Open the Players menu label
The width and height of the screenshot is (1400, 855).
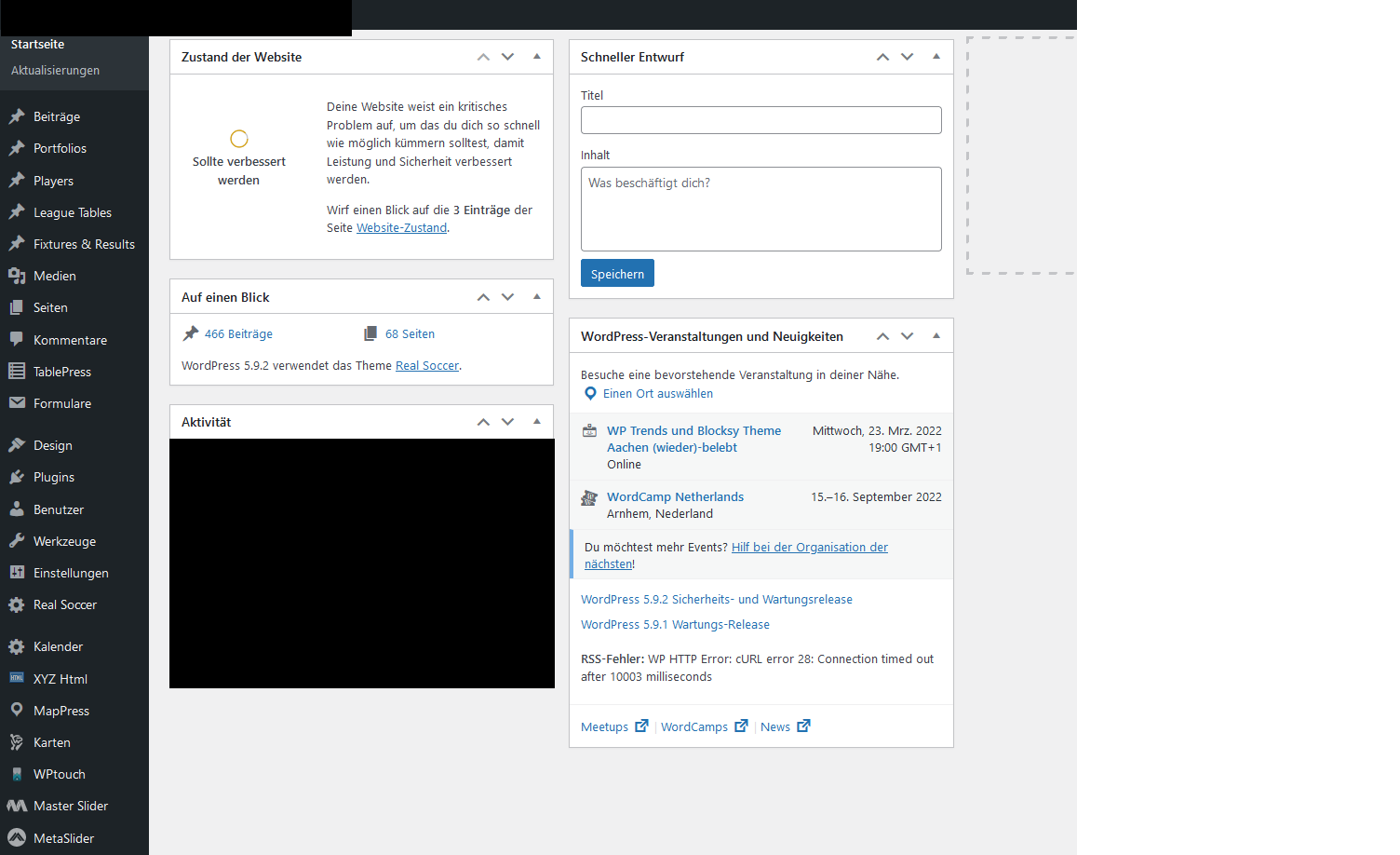tap(53, 181)
